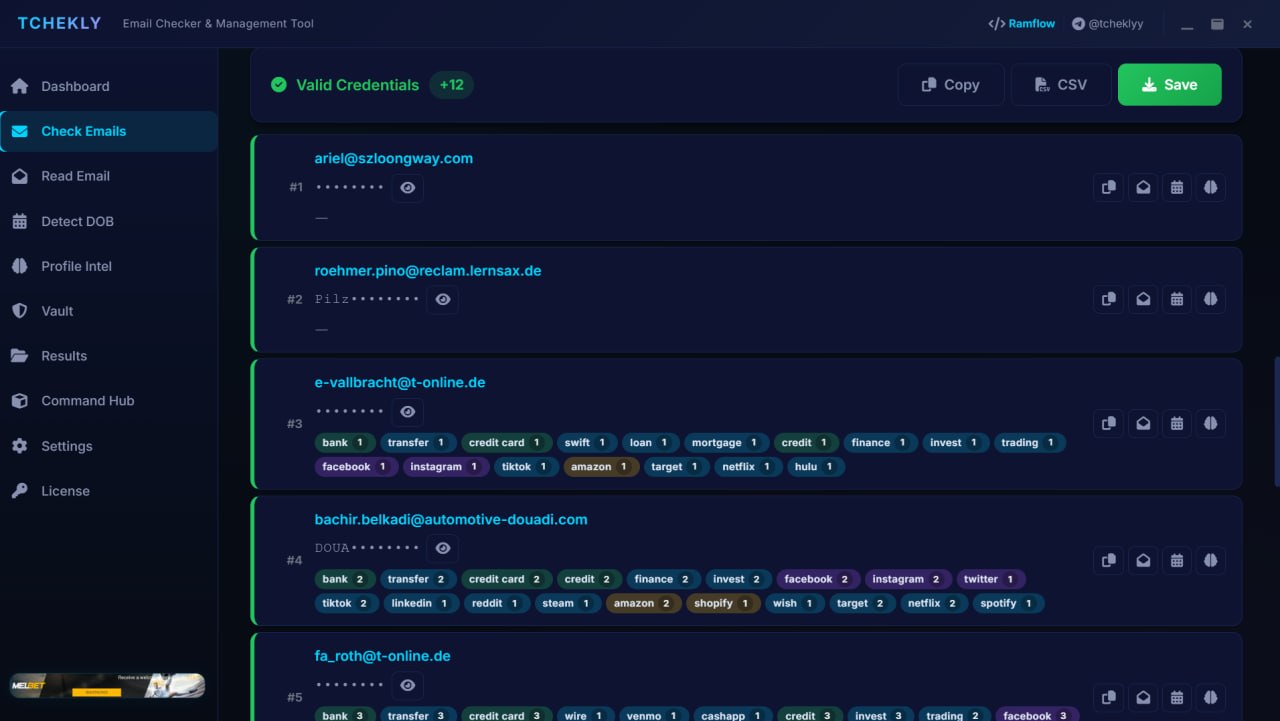This screenshot has height=721, width=1280.
Task: Brain icon in fa_roth@t-online.de row
Action: coord(1210,697)
